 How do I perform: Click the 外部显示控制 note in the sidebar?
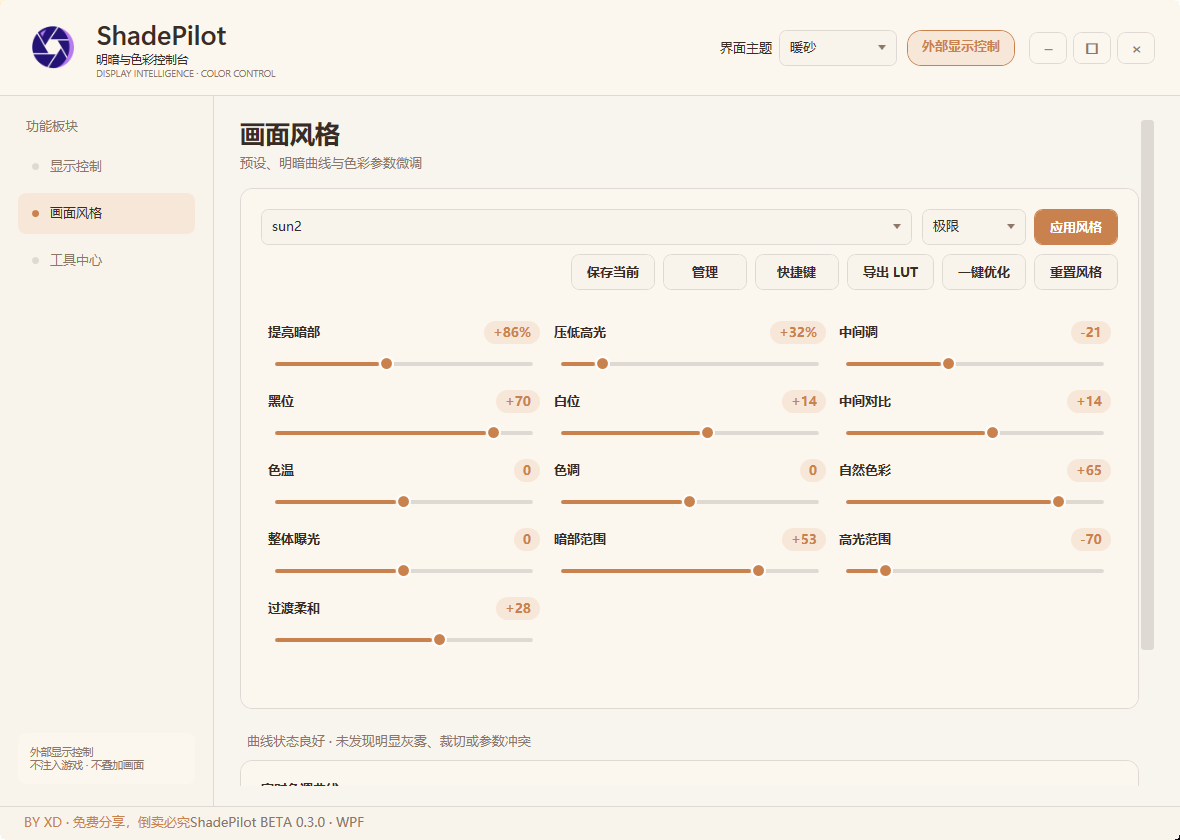106,759
